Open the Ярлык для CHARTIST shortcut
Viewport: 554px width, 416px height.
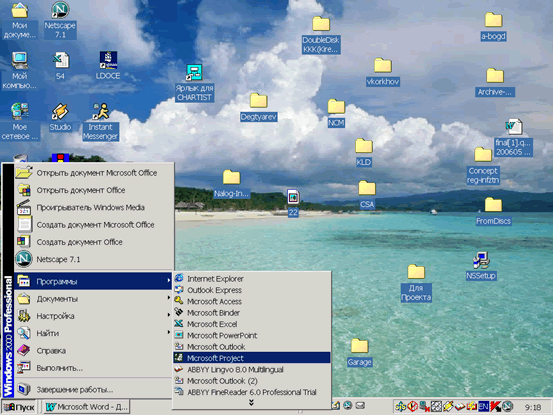tap(194, 83)
